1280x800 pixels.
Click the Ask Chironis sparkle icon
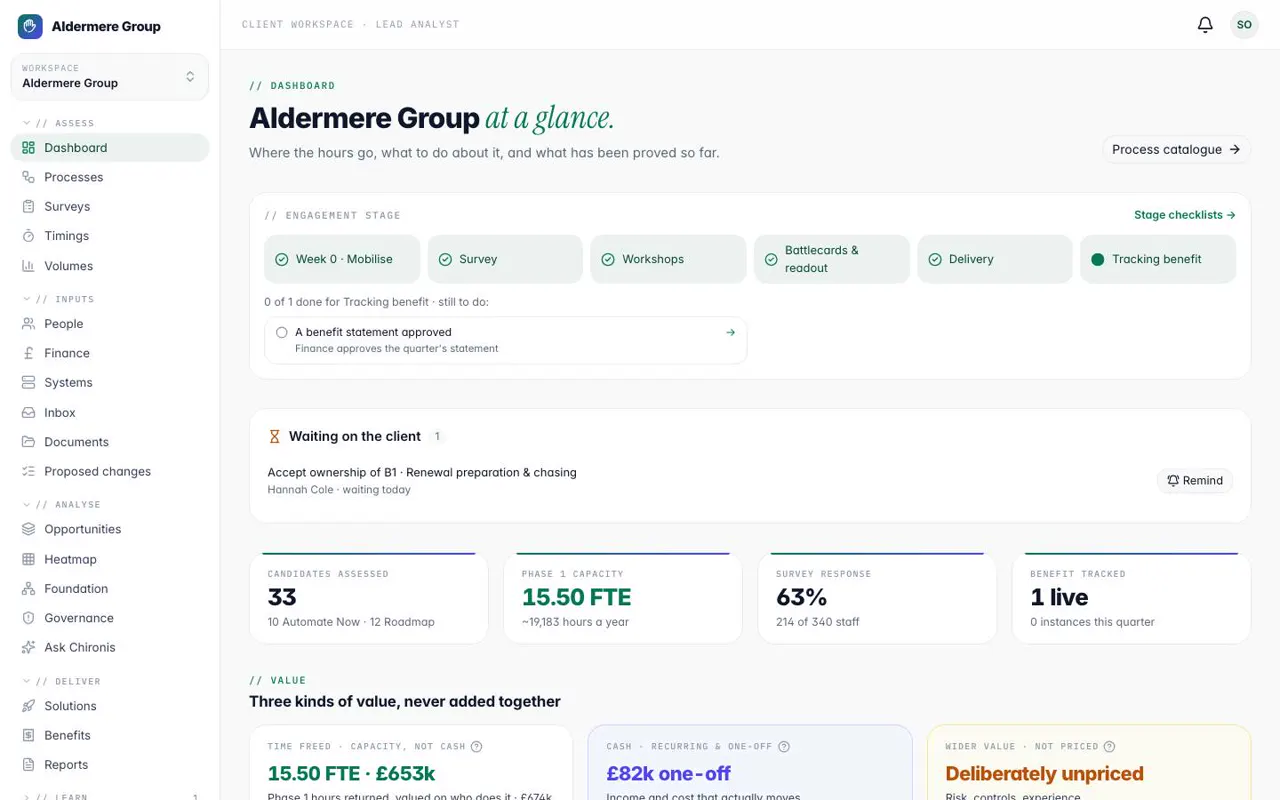tap(28, 647)
